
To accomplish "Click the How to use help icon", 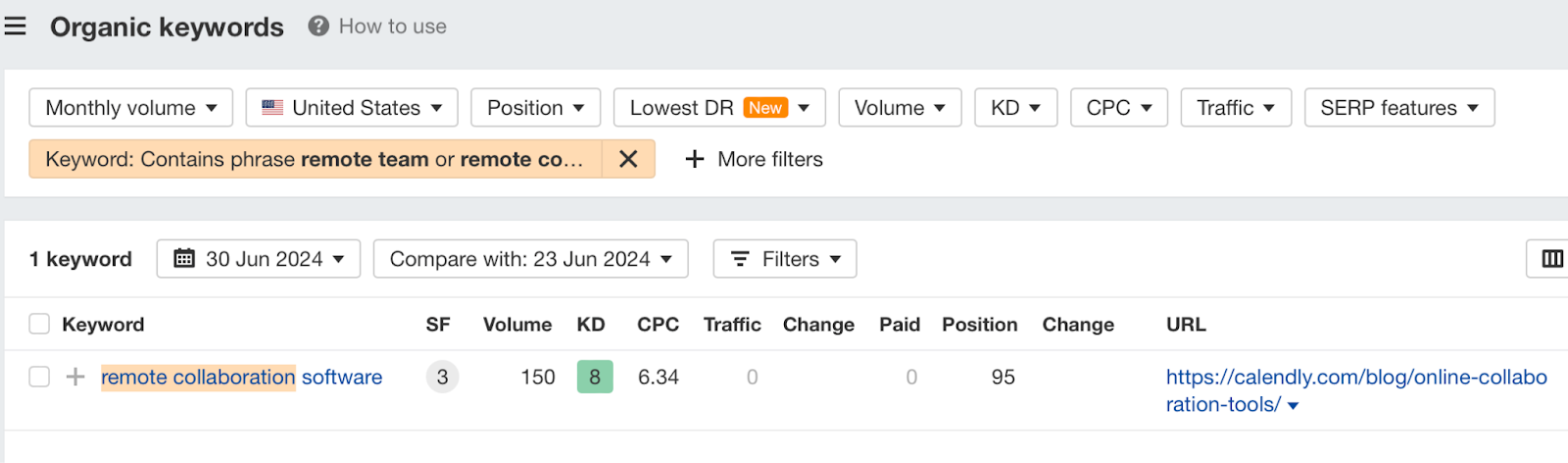I will tap(318, 26).
